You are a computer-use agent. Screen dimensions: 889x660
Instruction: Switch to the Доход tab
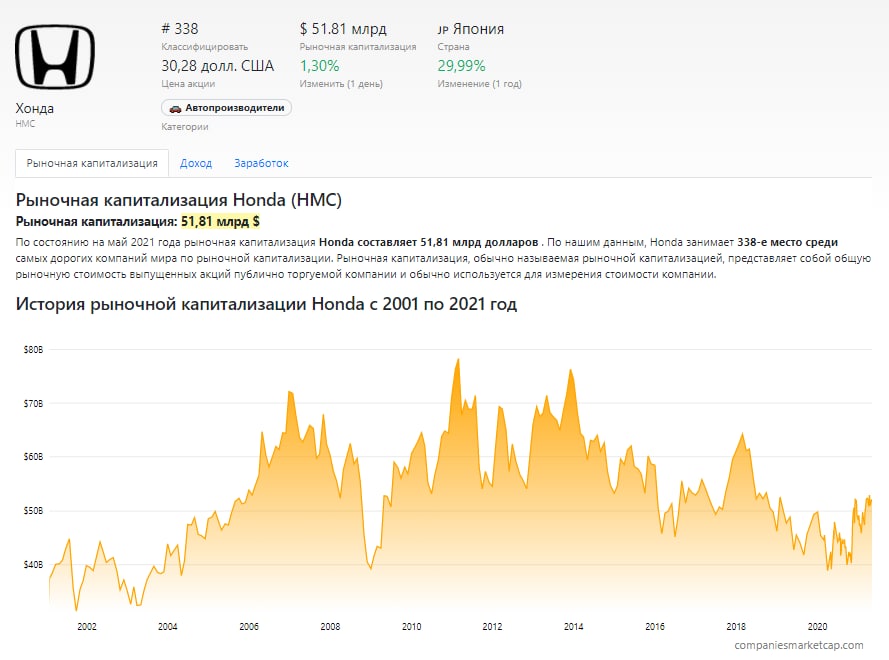[196, 163]
